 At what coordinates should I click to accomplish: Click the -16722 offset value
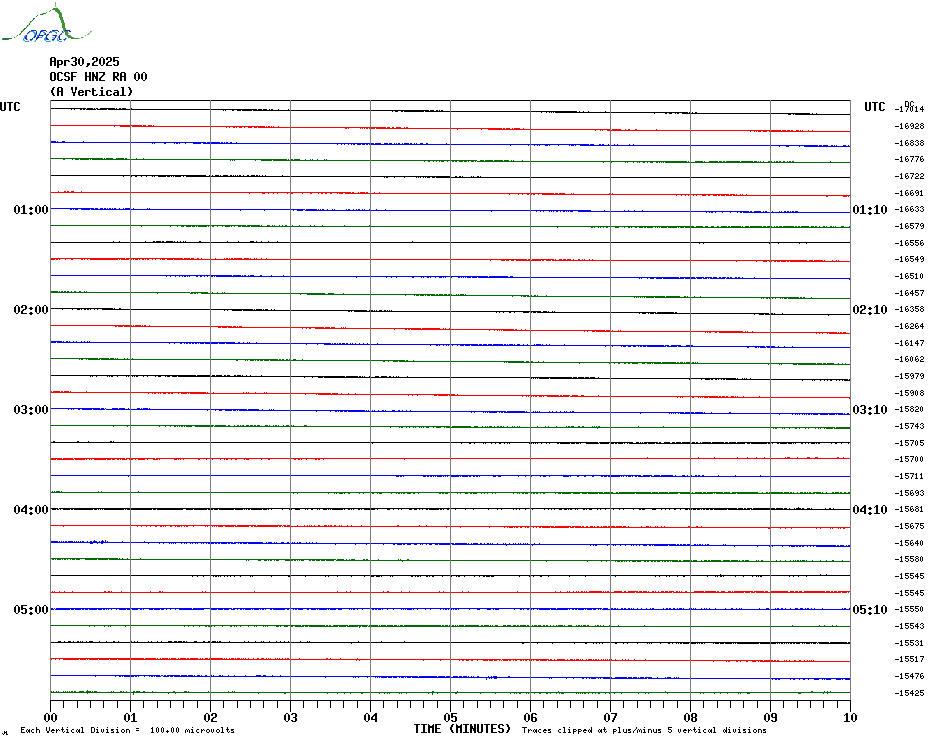[x=909, y=176]
